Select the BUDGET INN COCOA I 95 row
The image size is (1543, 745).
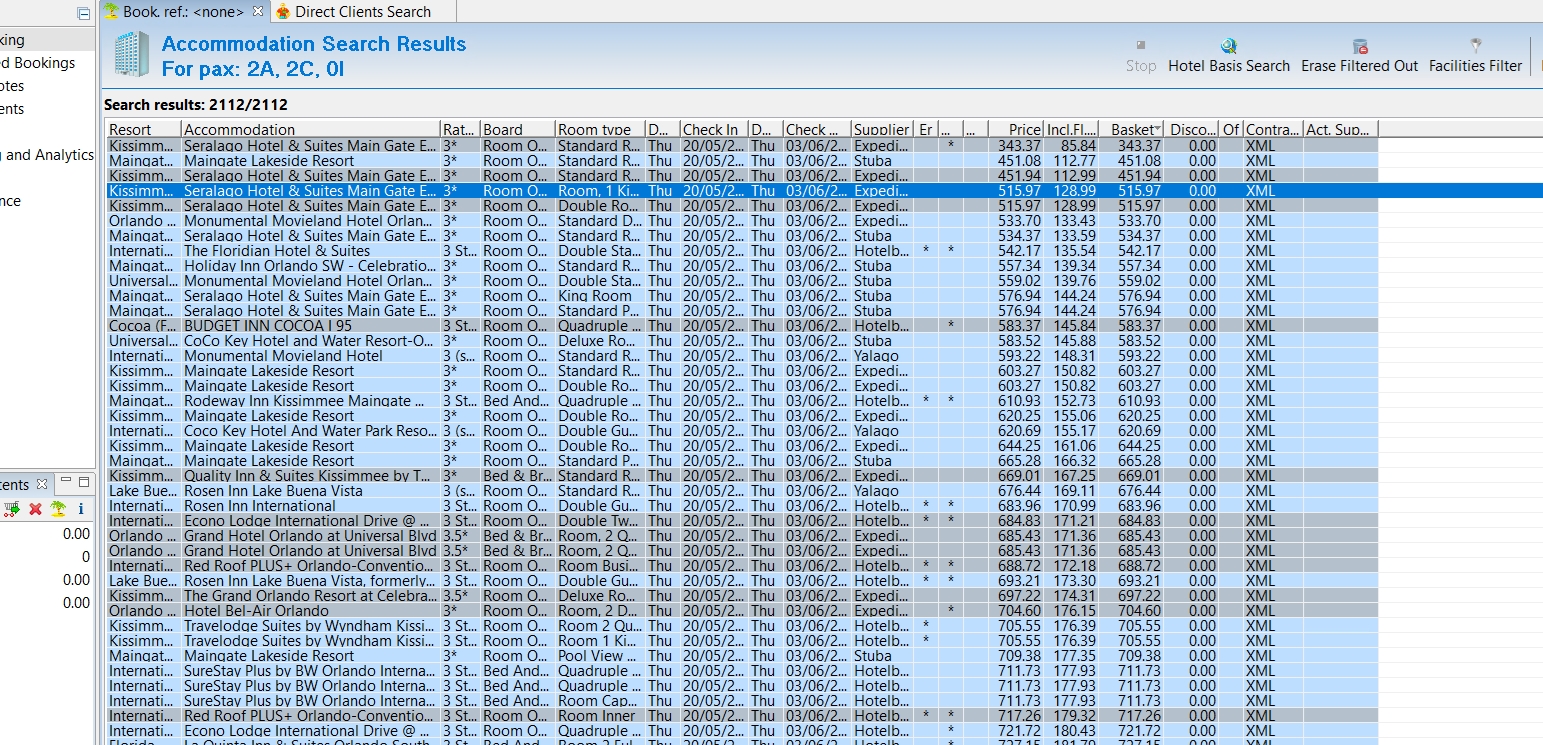pos(742,325)
